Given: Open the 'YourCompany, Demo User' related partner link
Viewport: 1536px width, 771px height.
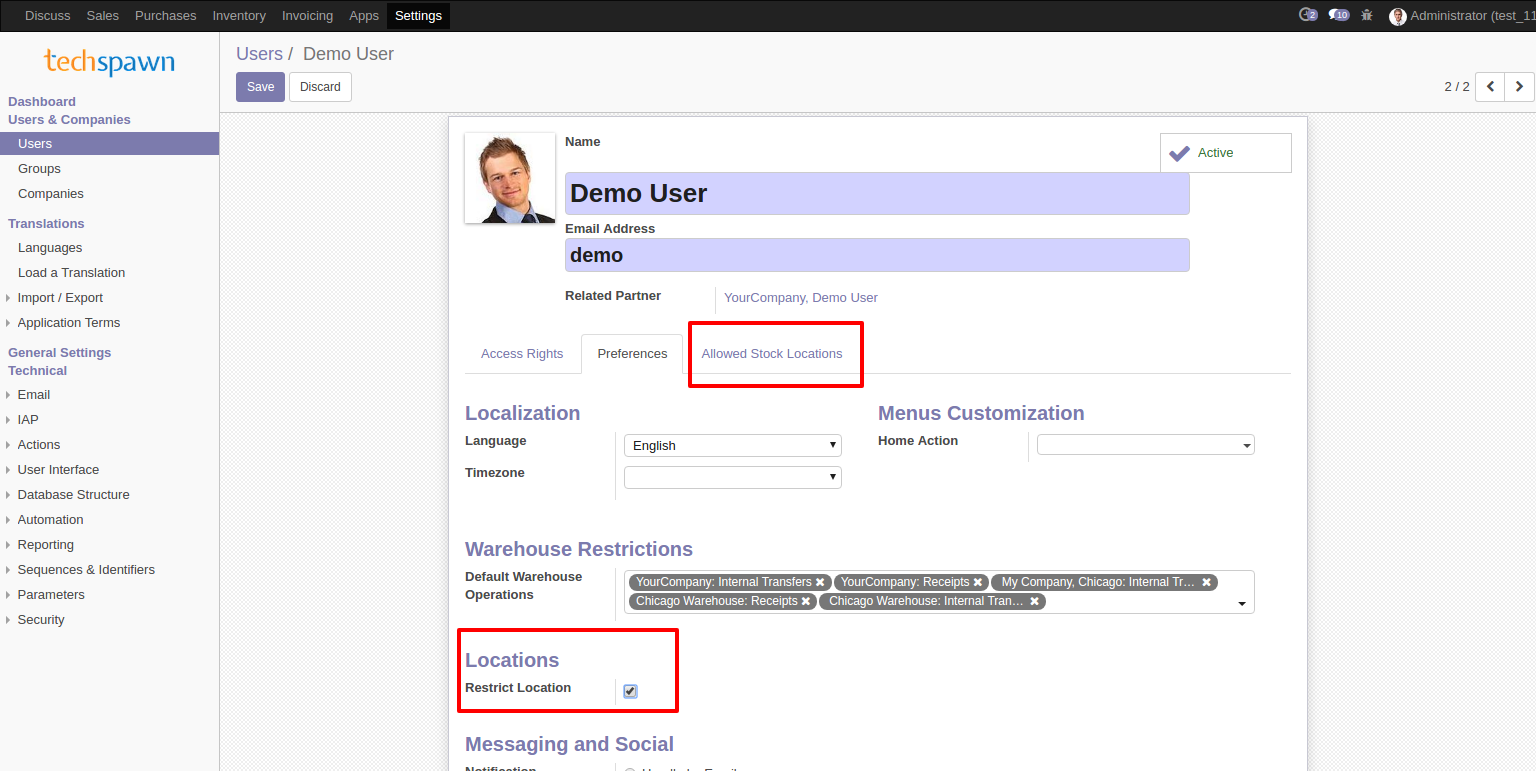Looking at the screenshot, I should coord(800,298).
